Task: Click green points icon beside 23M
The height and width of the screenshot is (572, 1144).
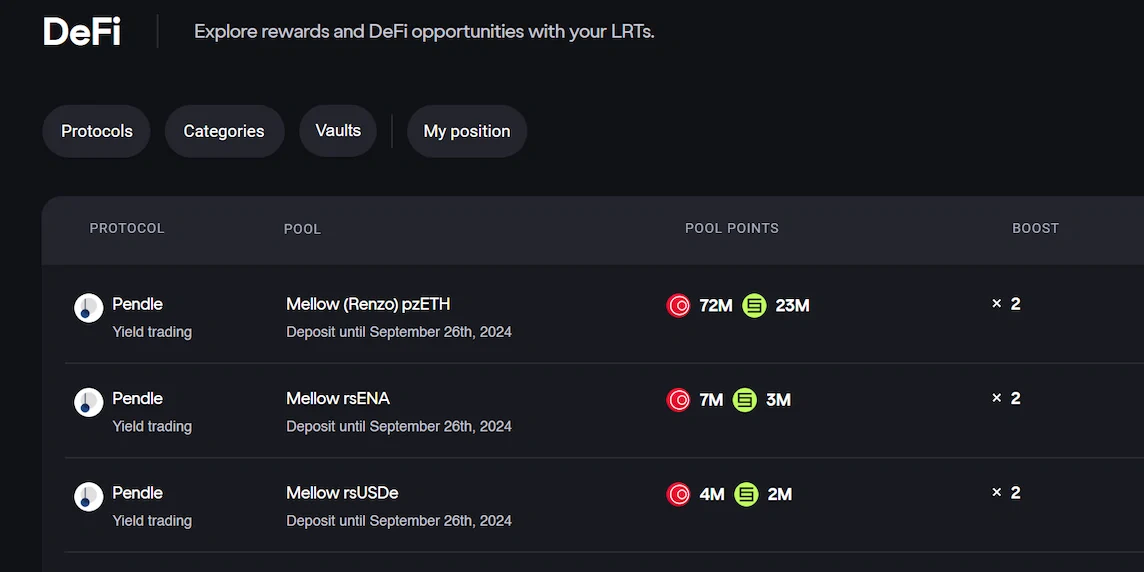Action: click(x=755, y=306)
